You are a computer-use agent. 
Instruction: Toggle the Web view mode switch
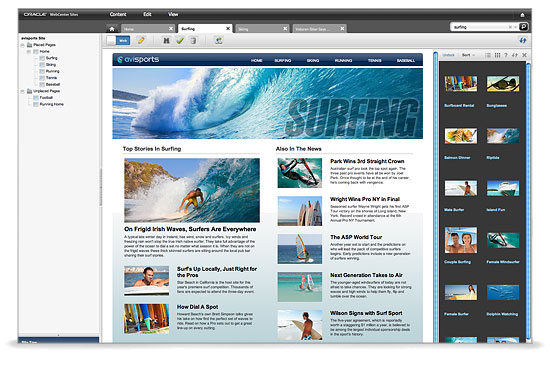118,40
